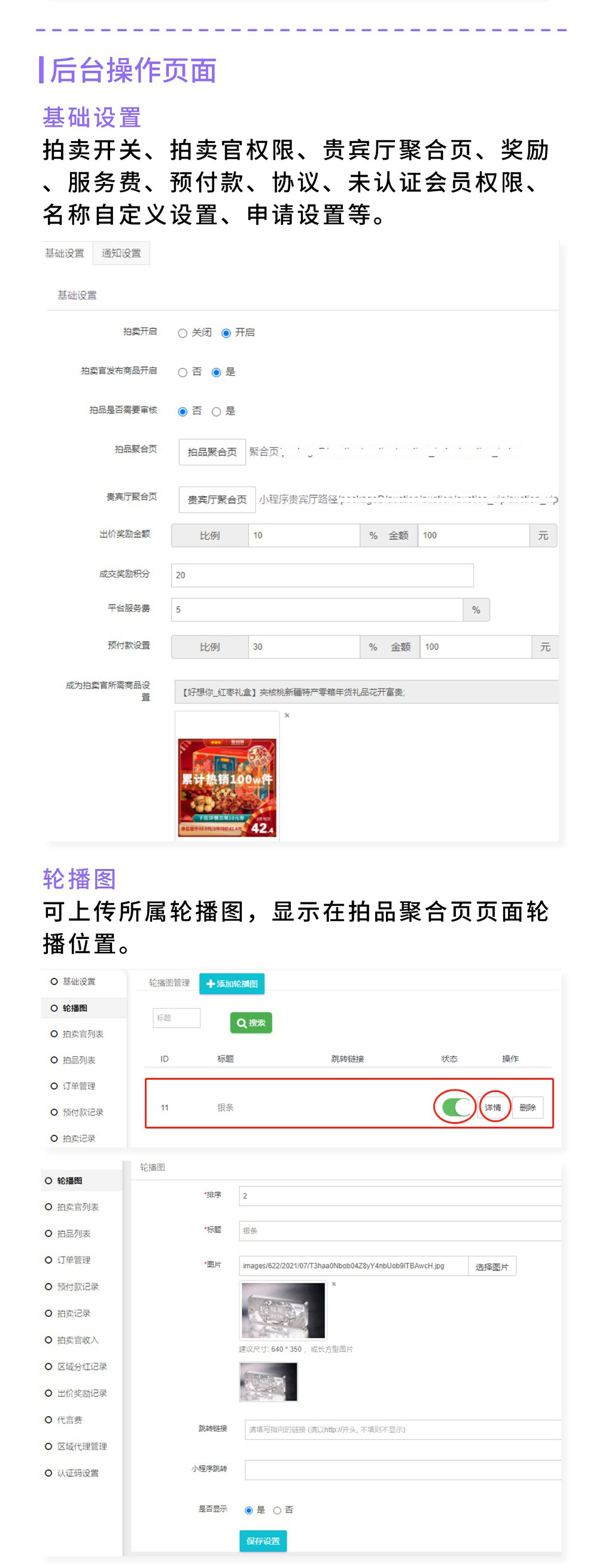Click the 轮播图管理 tab label
The width and height of the screenshot is (599, 1568).
[169, 983]
